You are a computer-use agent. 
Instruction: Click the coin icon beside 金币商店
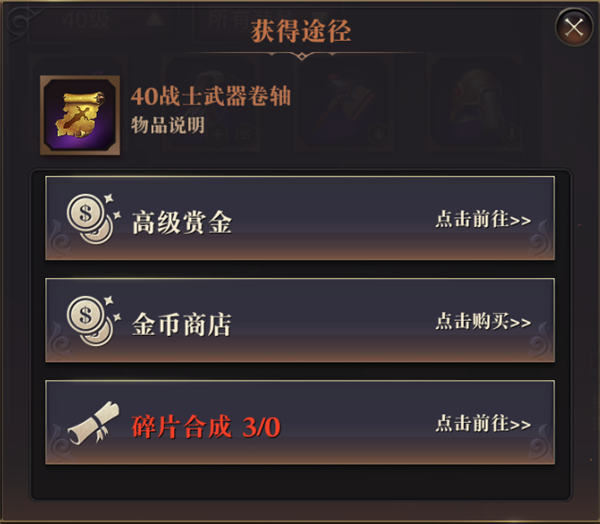click(93, 321)
